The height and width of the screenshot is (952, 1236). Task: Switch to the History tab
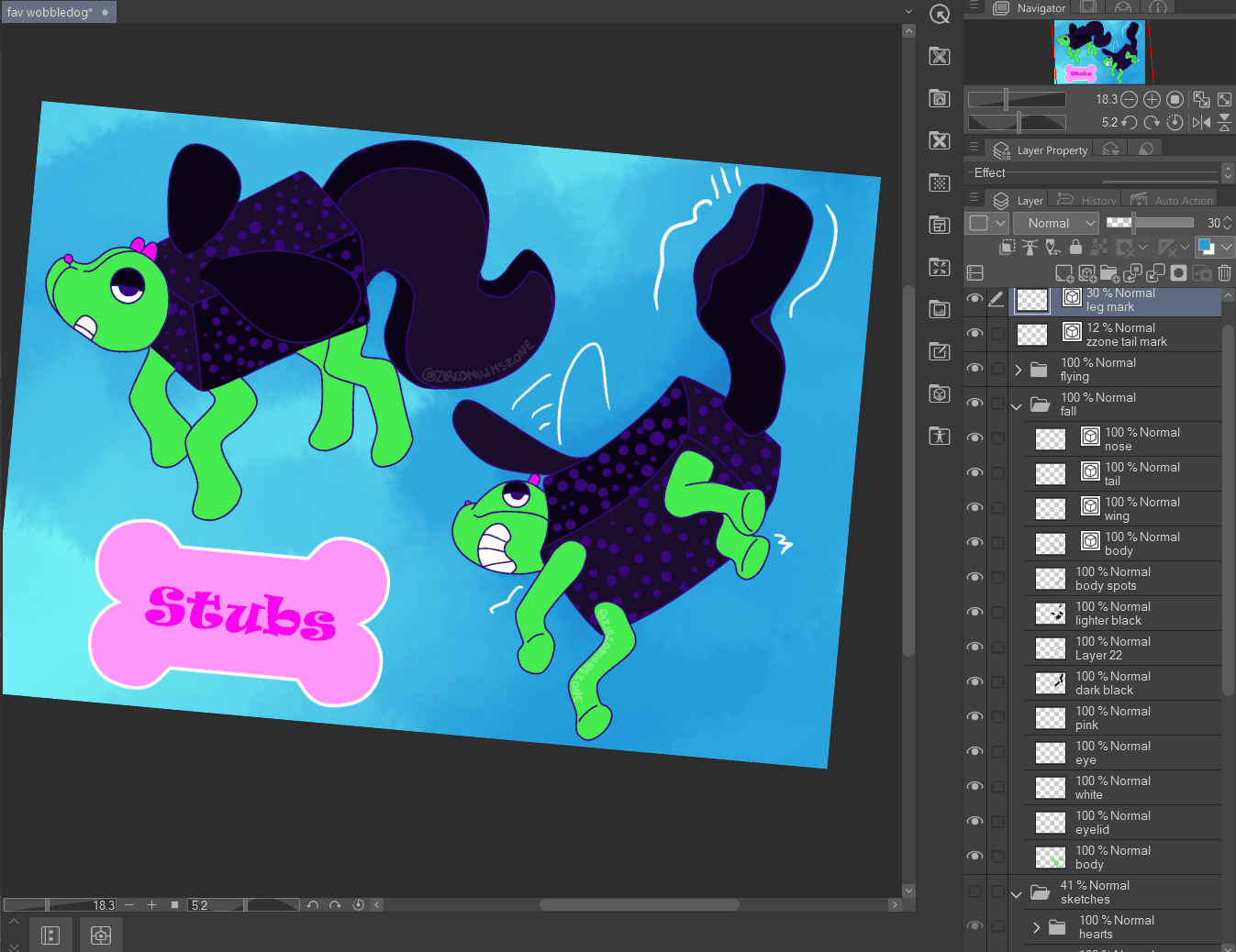tap(1088, 200)
